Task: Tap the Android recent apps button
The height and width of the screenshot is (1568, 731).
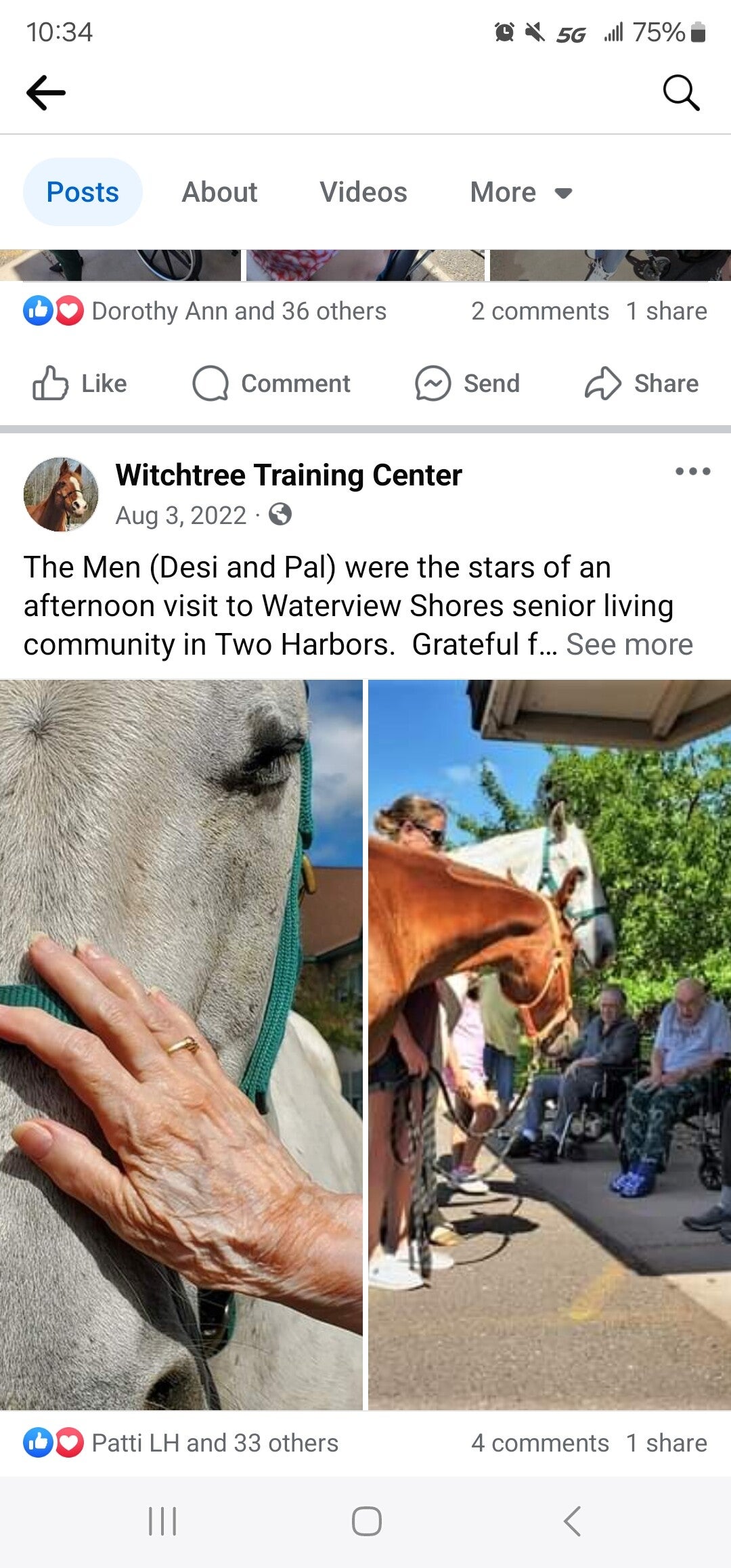Action: [x=162, y=1521]
